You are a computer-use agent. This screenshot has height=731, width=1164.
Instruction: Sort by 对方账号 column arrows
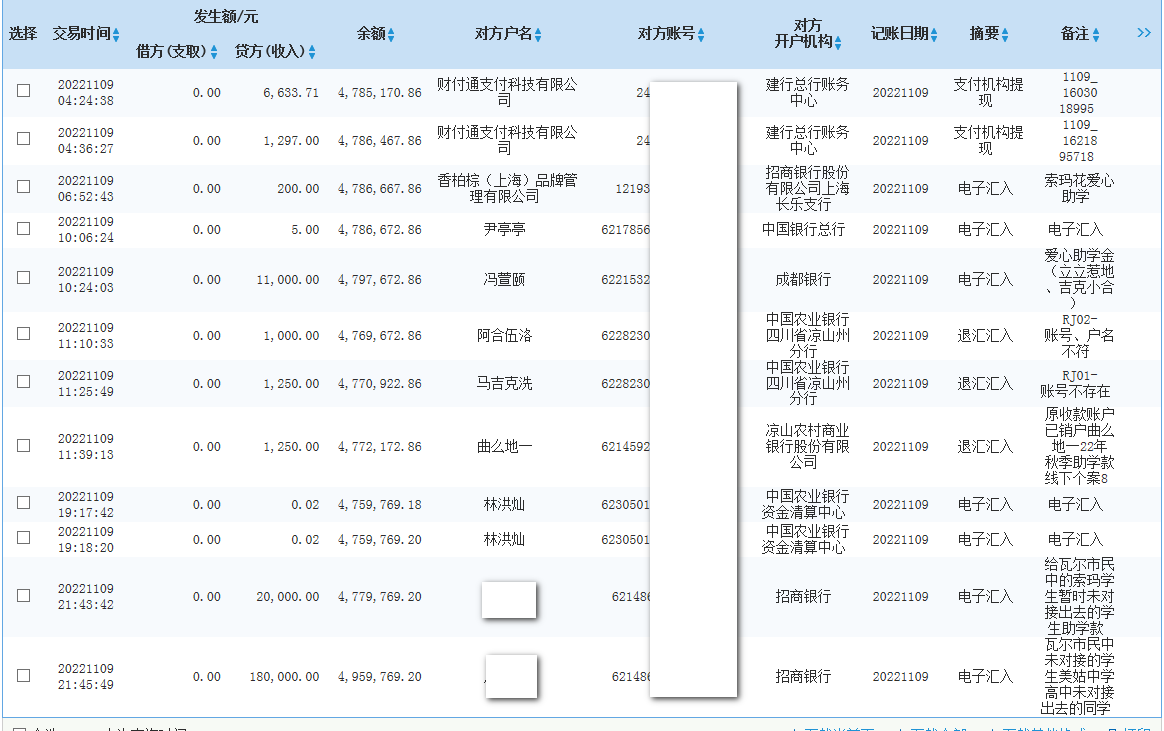coord(701,34)
